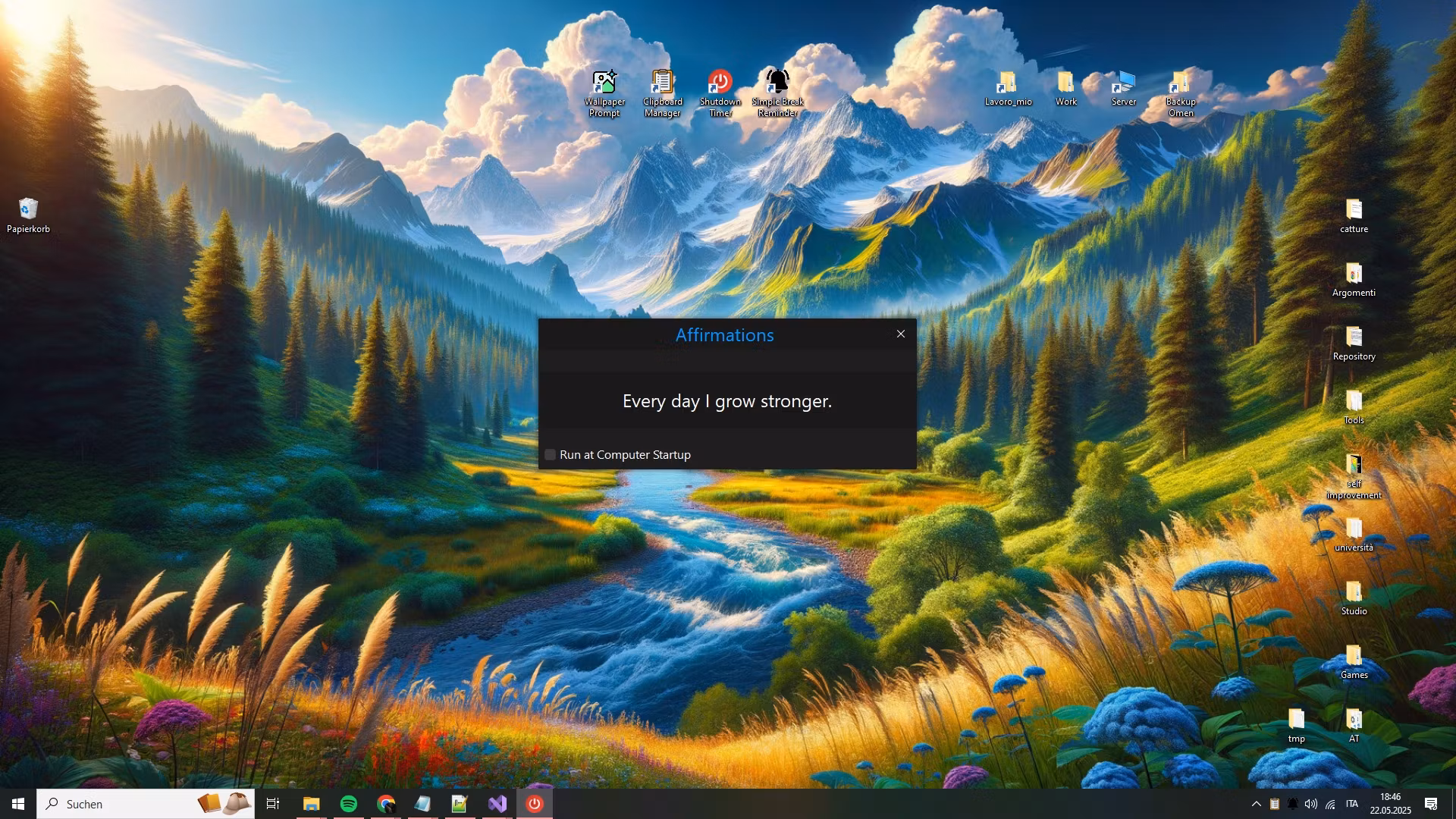The image size is (1456, 819).
Task: Open Visual Studio from the taskbar
Action: click(497, 804)
